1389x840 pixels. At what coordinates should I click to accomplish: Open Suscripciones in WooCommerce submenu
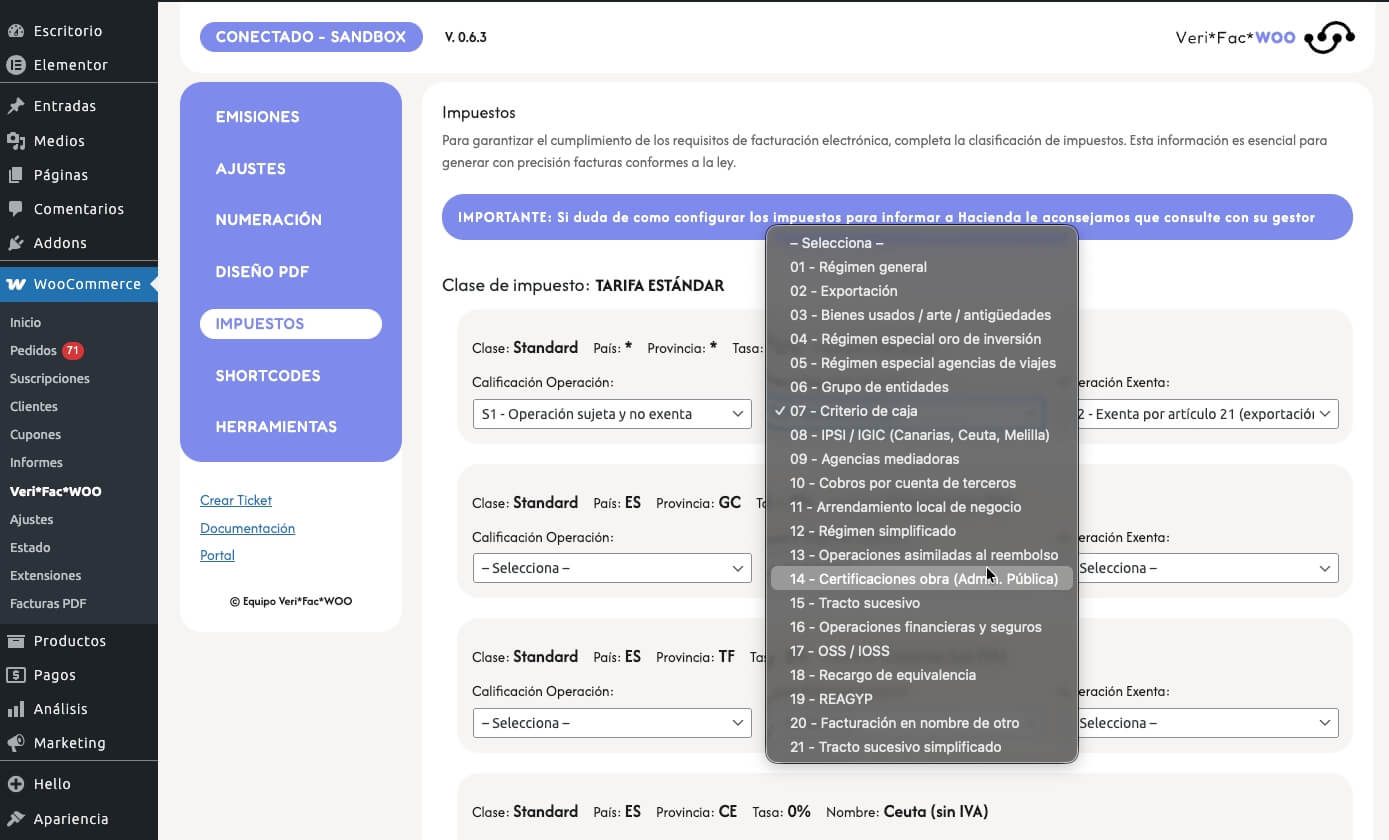[x=50, y=379]
